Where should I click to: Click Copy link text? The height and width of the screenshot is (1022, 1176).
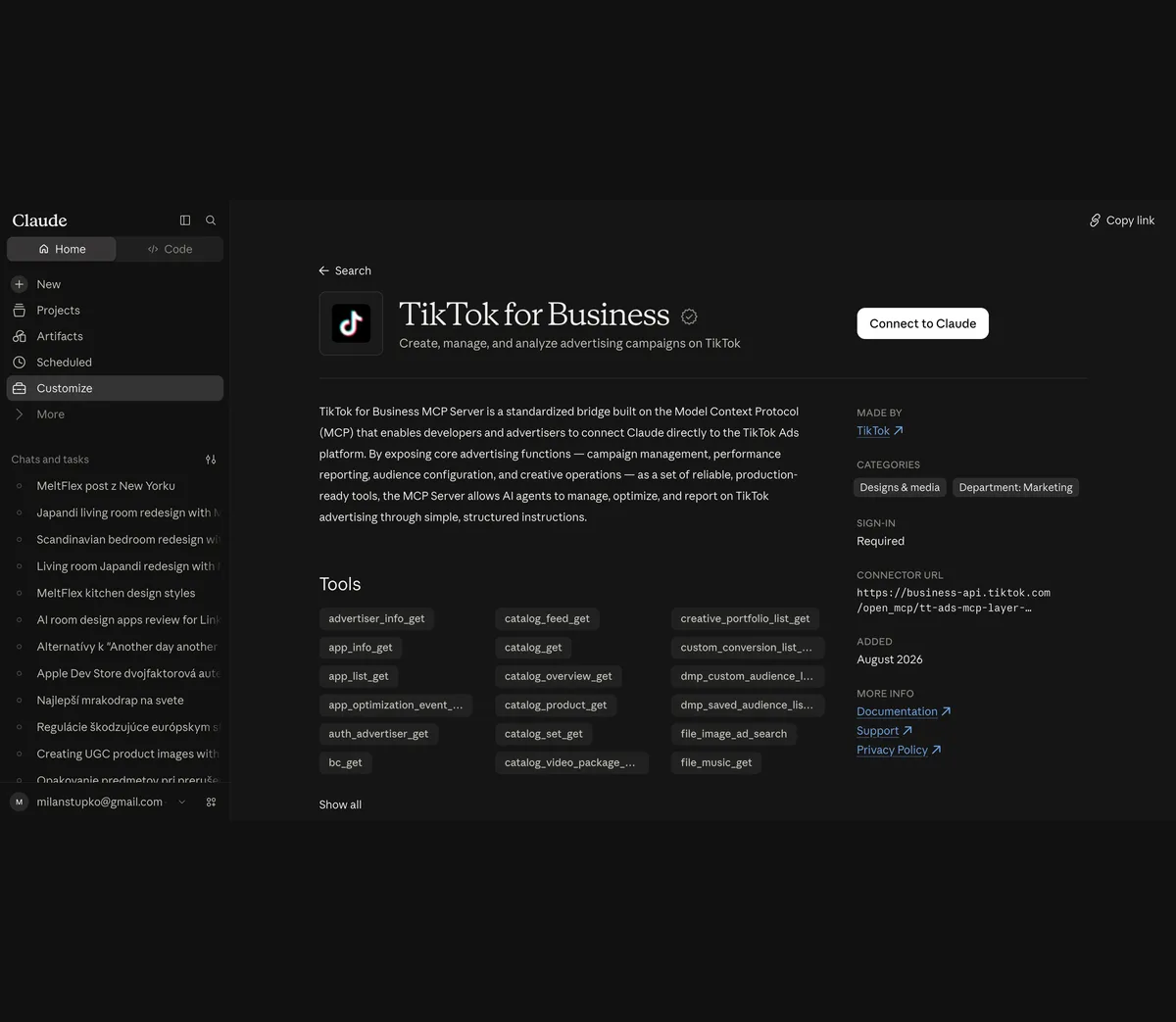click(x=1130, y=220)
